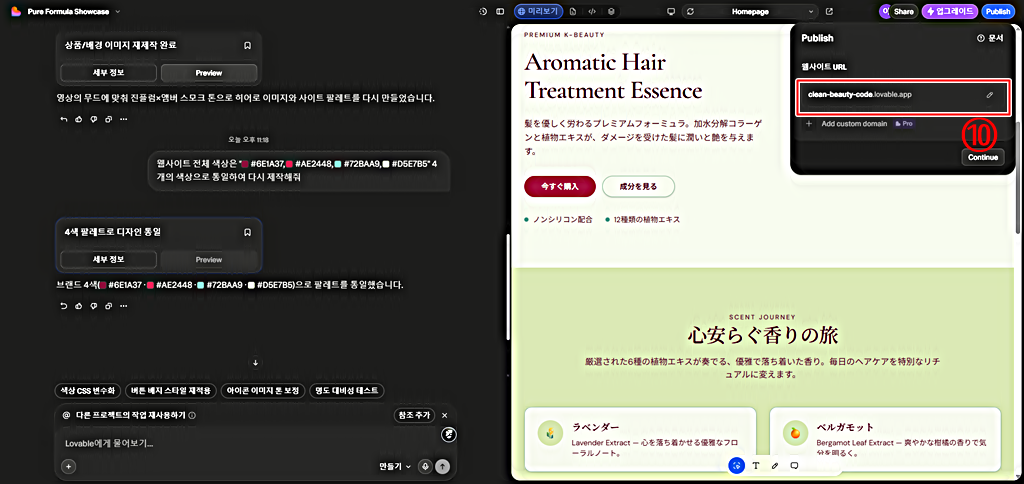Image resolution: width=1024 pixels, height=484 pixels.
Task: Open more options under 영상의 무드 message
Action: [123, 119]
